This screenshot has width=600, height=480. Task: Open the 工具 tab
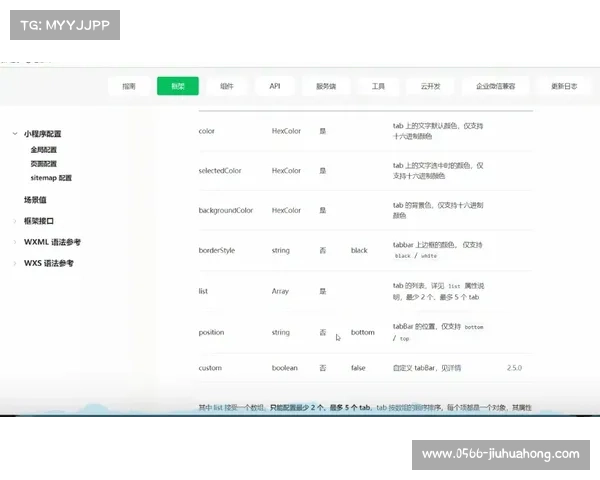coord(378,86)
